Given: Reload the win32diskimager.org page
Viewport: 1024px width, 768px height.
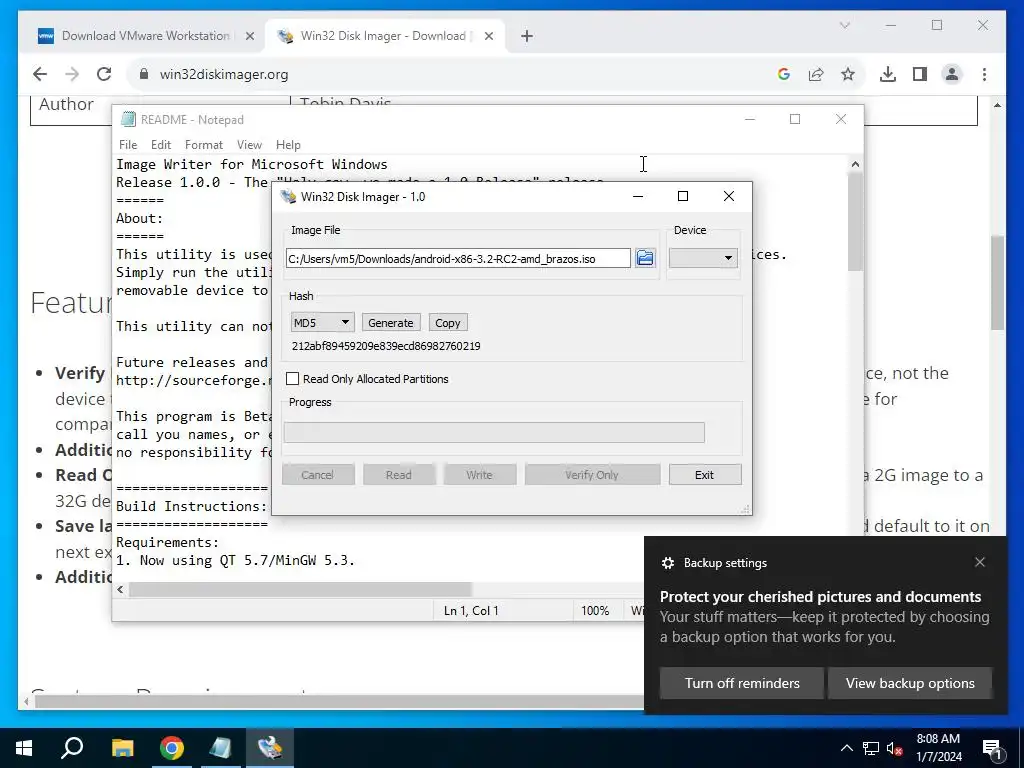Looking at the screenshot, I should 104,74.
